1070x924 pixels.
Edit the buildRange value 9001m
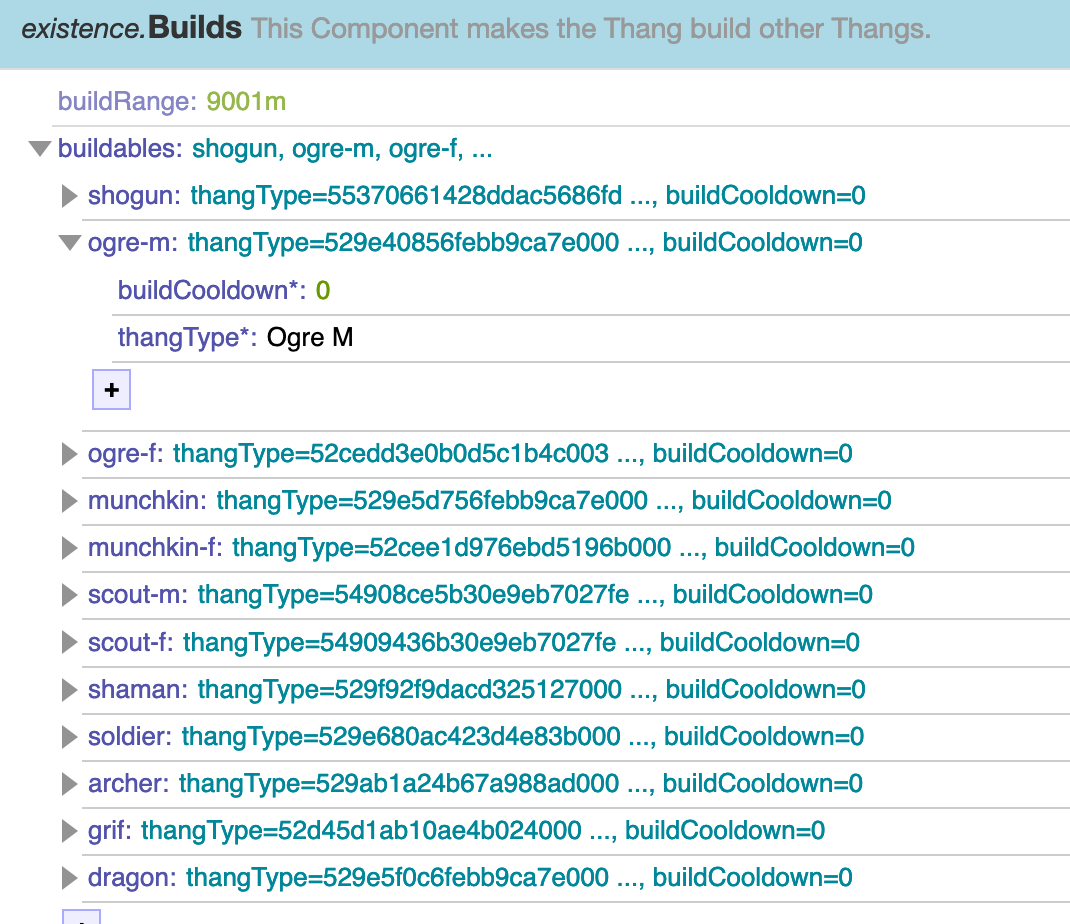(246, 102)
